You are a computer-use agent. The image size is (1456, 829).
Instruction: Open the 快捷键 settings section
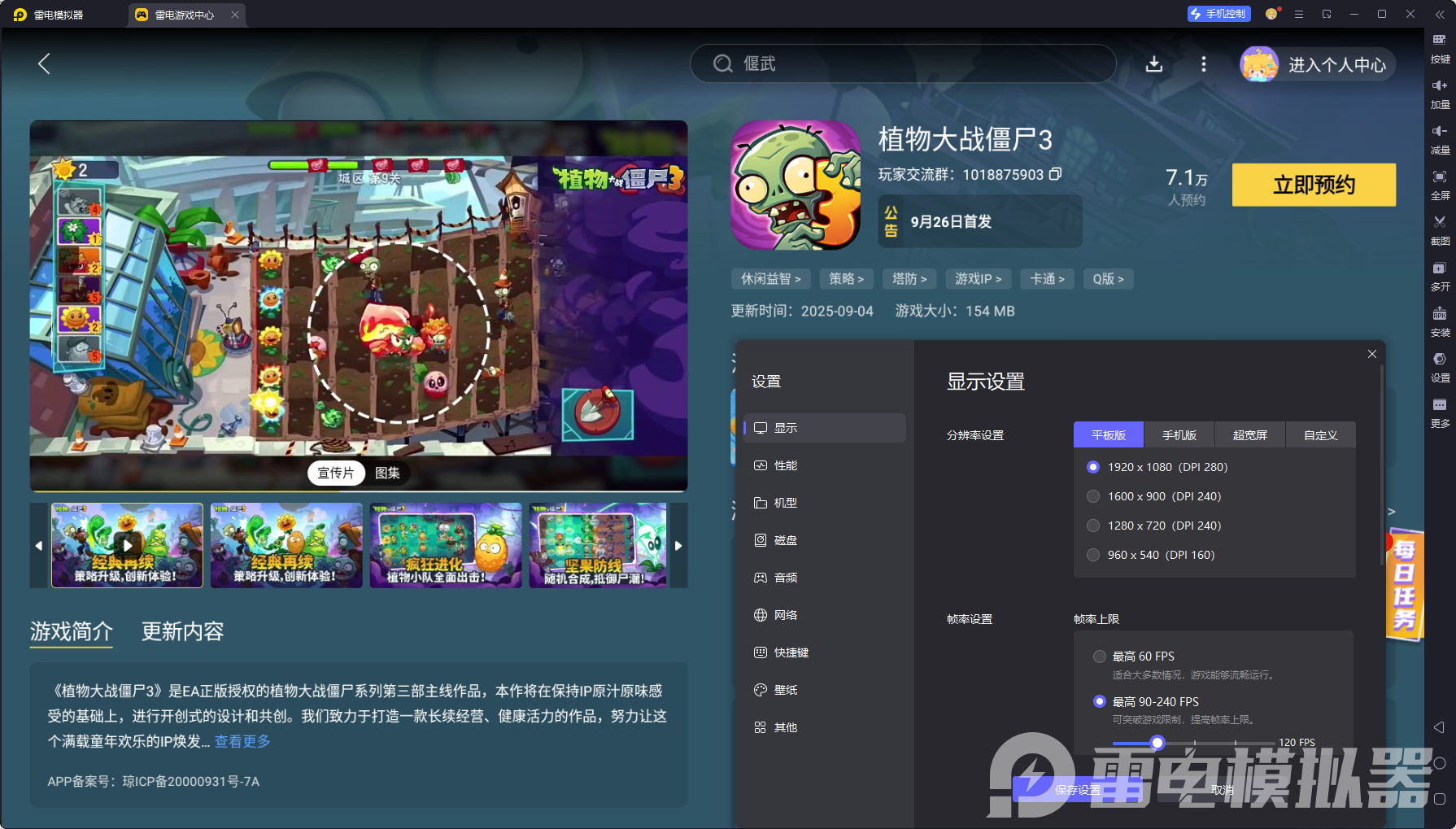coord(825,652)
